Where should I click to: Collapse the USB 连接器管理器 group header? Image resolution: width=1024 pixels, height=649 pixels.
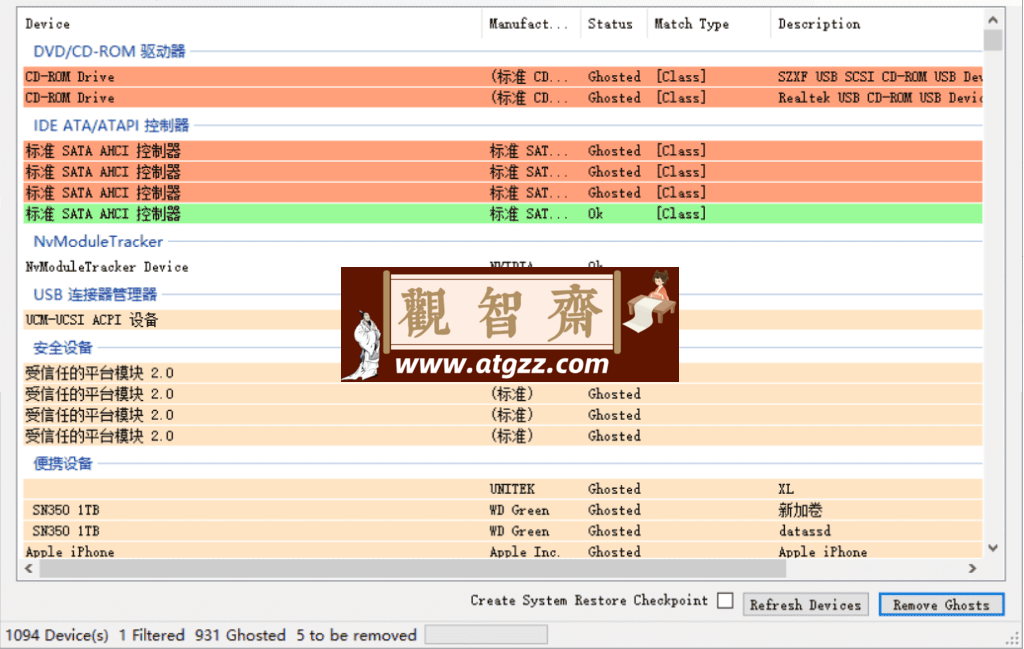[95, 294]
